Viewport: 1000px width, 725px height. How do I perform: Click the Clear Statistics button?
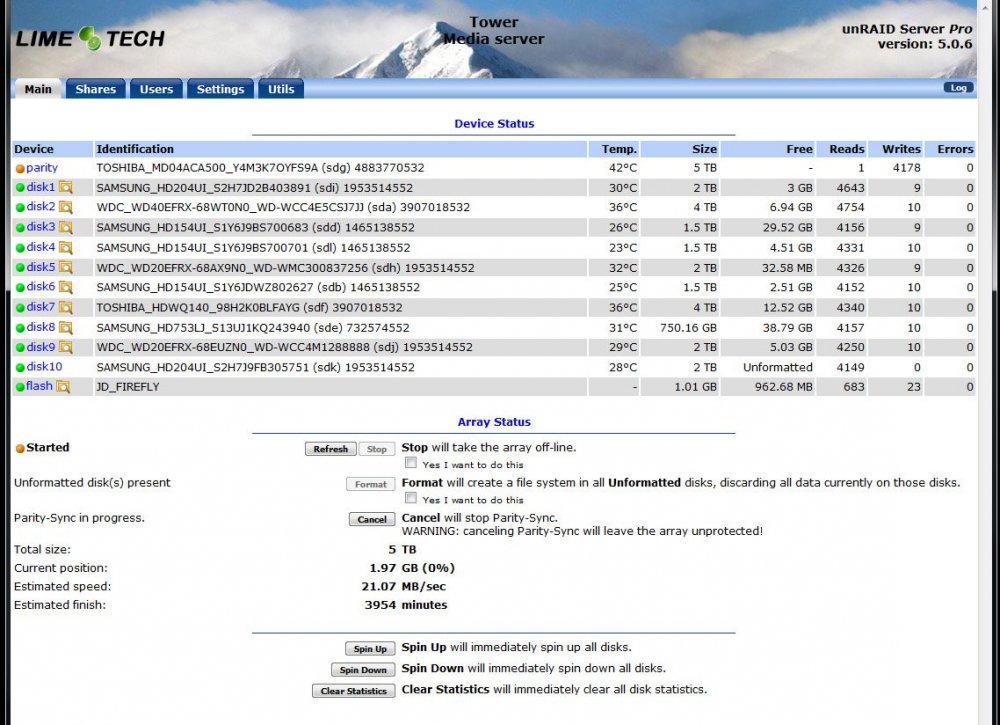tap(353, 691)
